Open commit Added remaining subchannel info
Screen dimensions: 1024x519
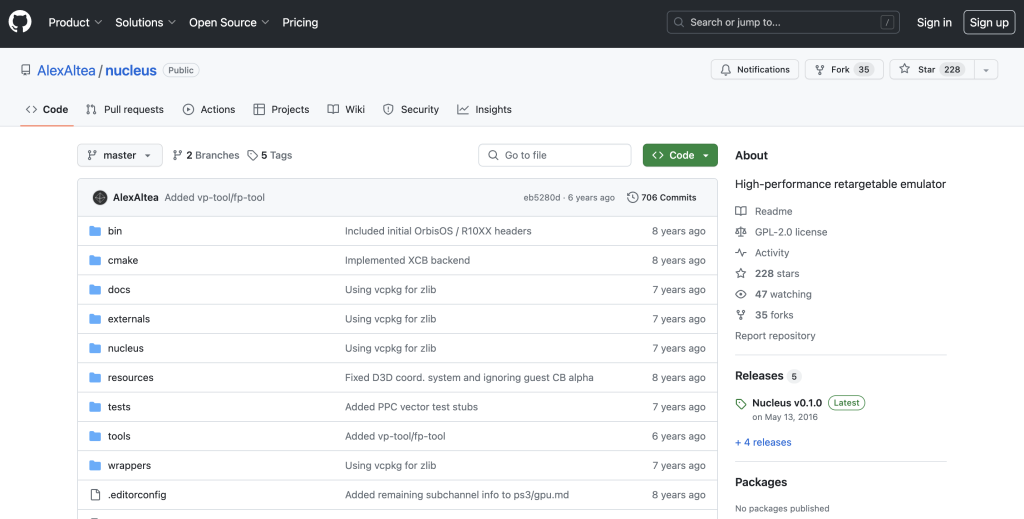[457, 495]
